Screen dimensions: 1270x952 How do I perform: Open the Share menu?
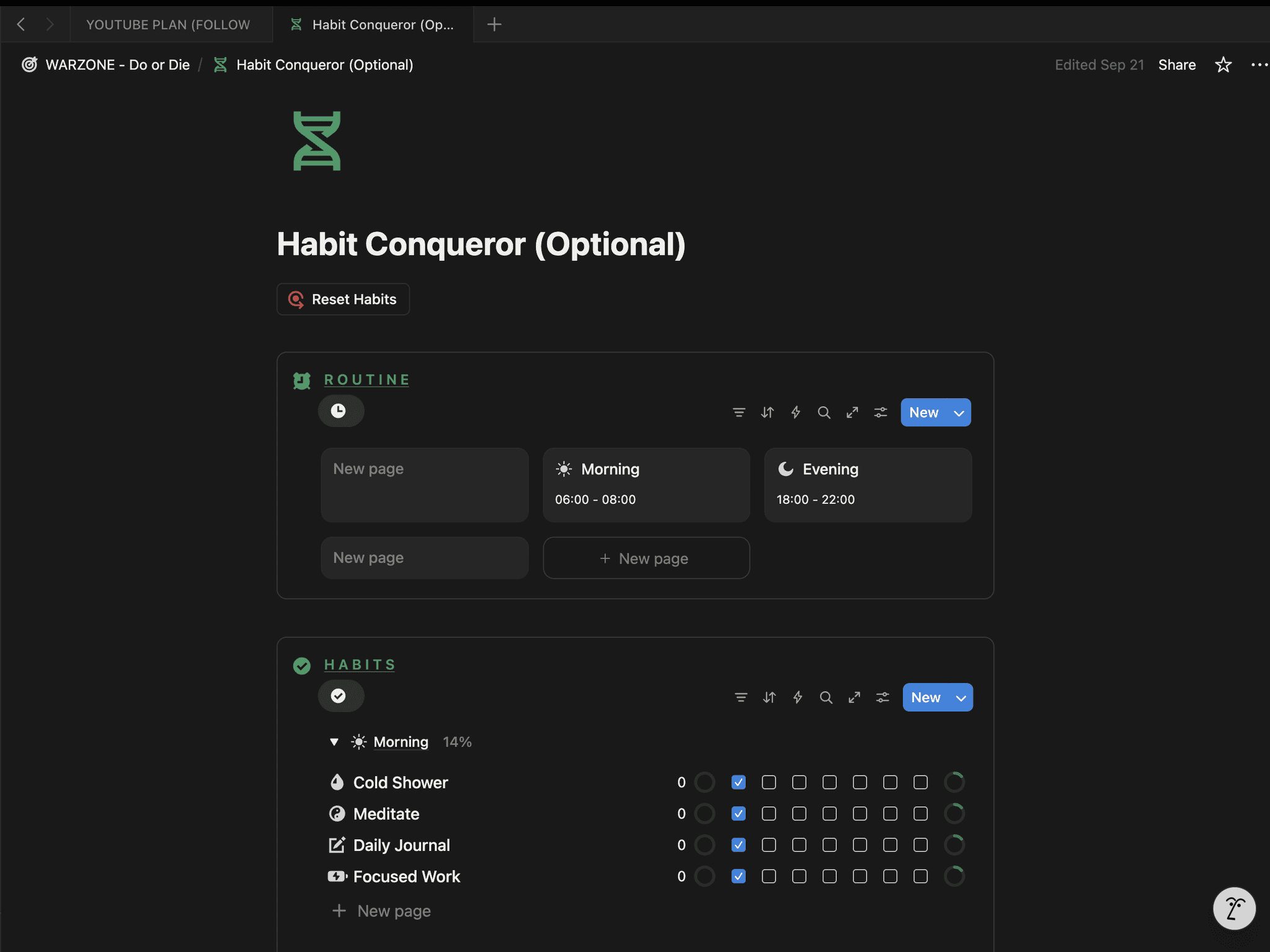(1176, 65)
